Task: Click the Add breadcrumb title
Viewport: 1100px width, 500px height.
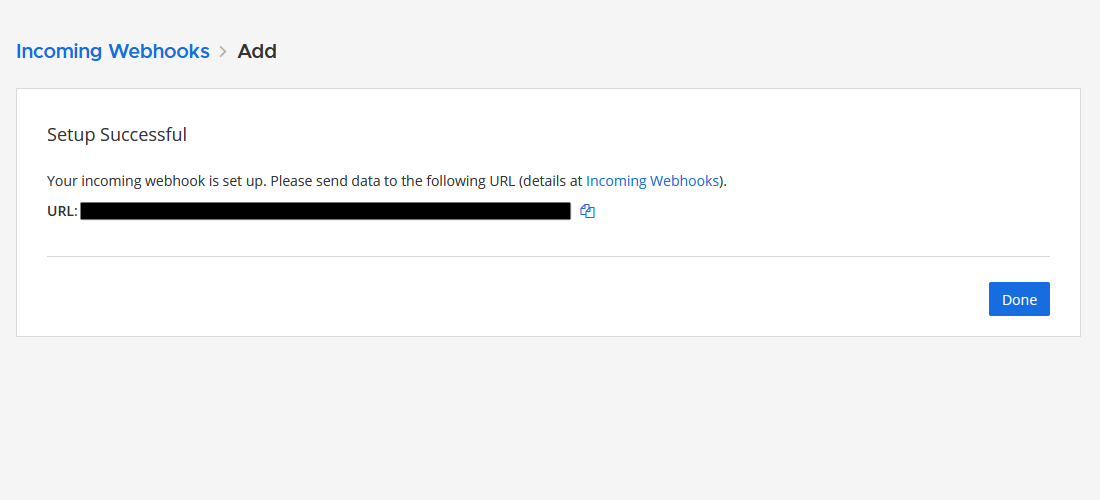Action: pyautogui.click(x=257, y=51)
